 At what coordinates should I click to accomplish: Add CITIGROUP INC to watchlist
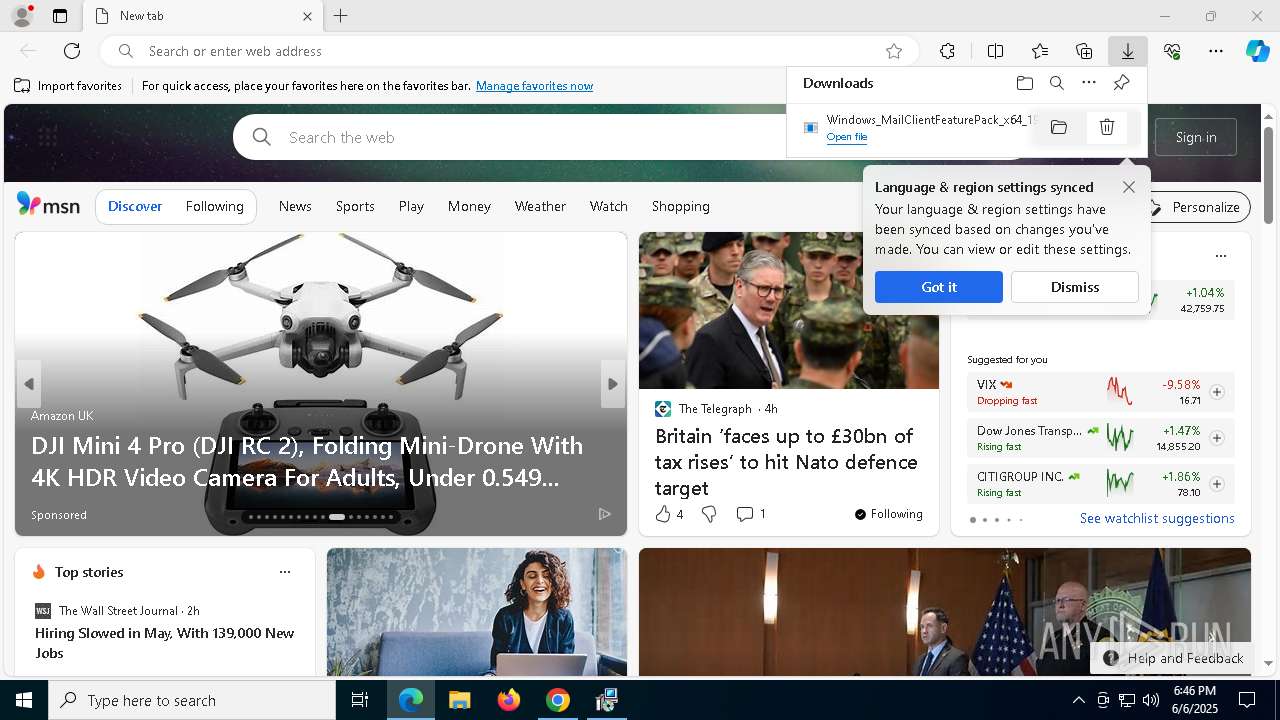point(1217,484)
